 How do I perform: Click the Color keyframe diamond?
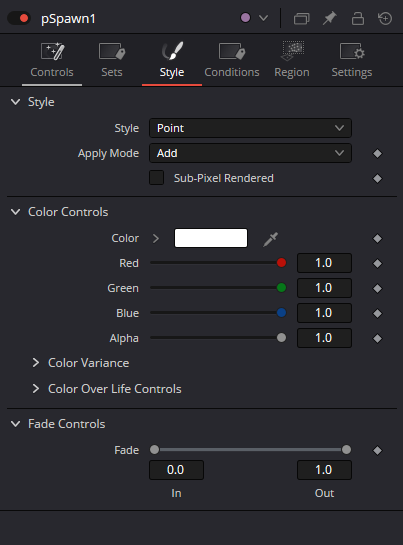pos(377,238)
